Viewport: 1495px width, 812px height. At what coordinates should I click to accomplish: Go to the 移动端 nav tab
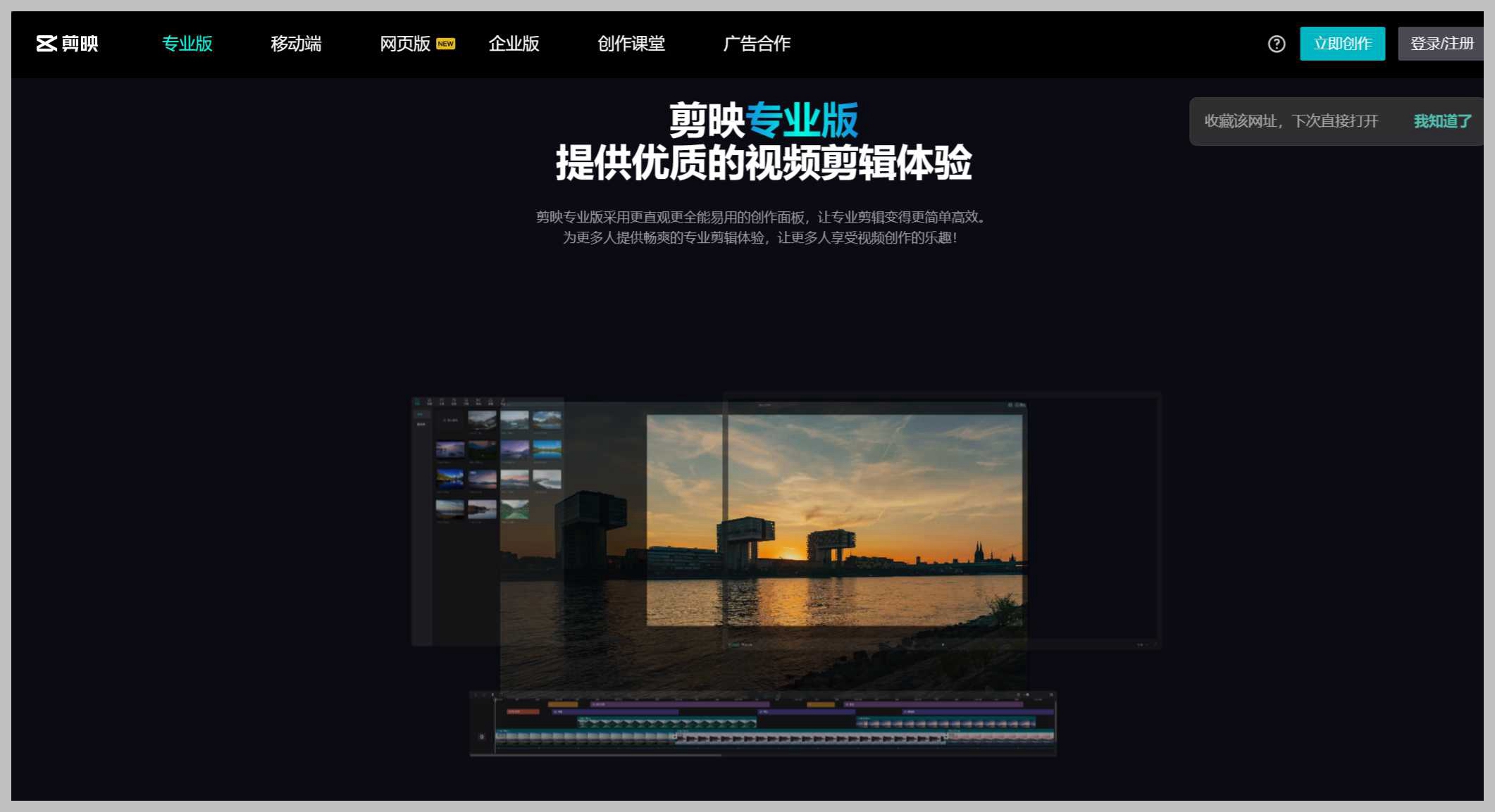click(x=296, y=44)
